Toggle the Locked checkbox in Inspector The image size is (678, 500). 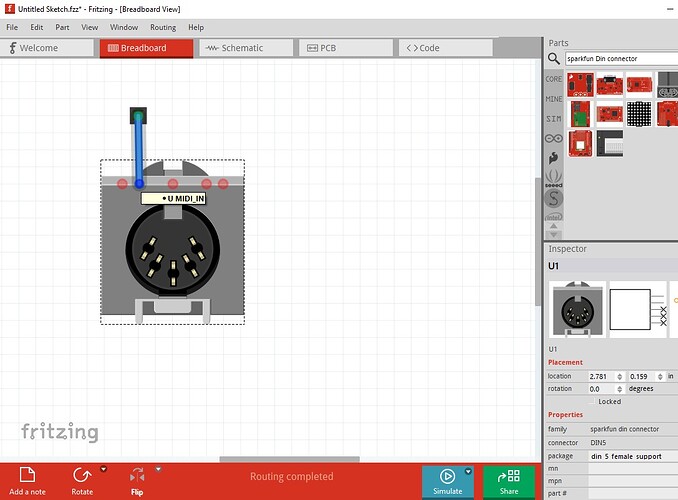594,401
